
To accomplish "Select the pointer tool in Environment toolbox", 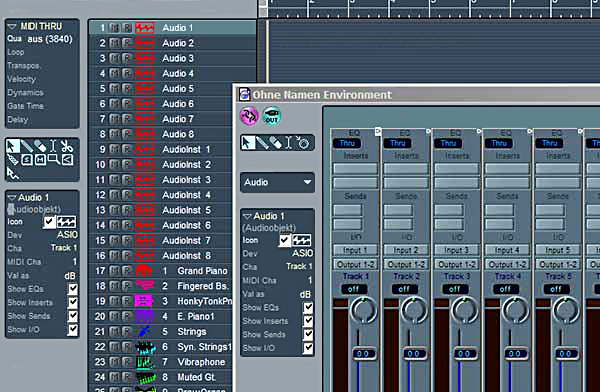I will [248, 143].
